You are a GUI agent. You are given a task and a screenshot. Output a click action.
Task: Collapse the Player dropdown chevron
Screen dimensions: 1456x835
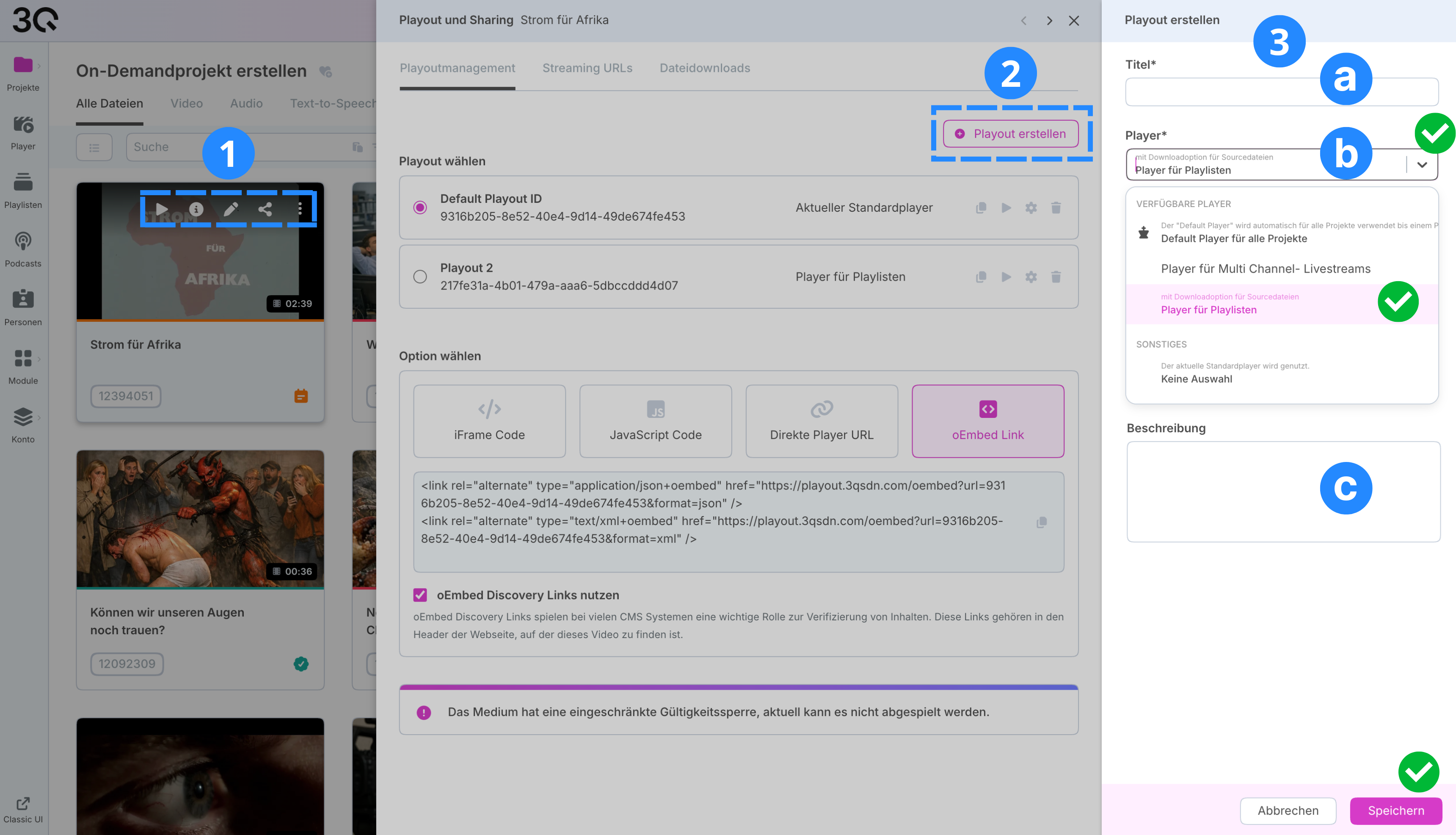click(1422, 165)
